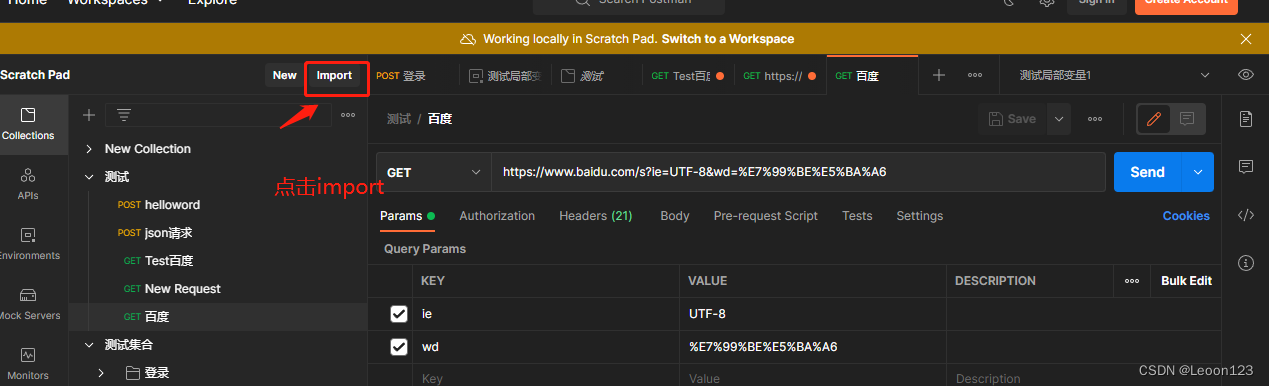This screenshot has width=1269, height=386.
Task: Open request options three dots beside Save
Action: tap(1095, 118)
